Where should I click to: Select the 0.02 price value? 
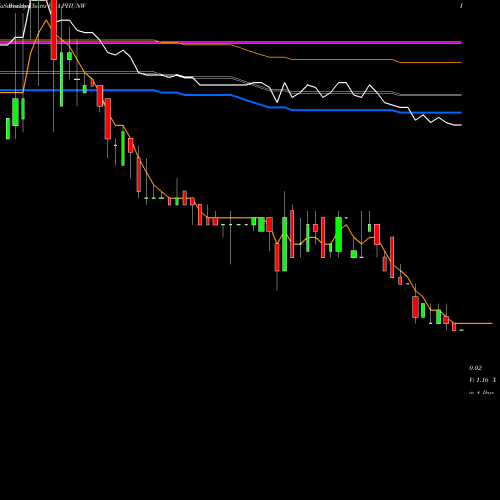click(x=475, y=368)
